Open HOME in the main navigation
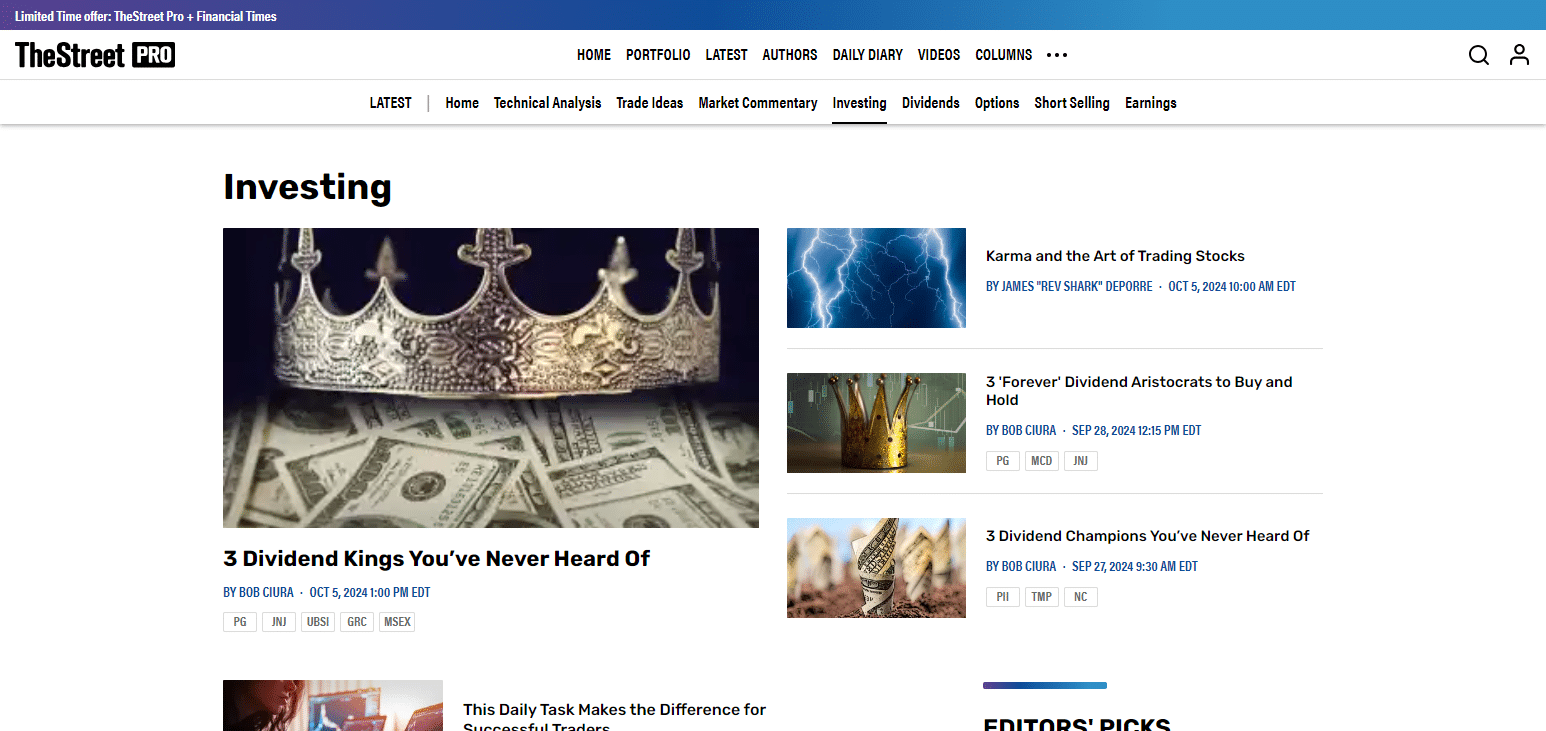Image resolution: width=1546 pixels, height=731 pixels. [594, 55]
